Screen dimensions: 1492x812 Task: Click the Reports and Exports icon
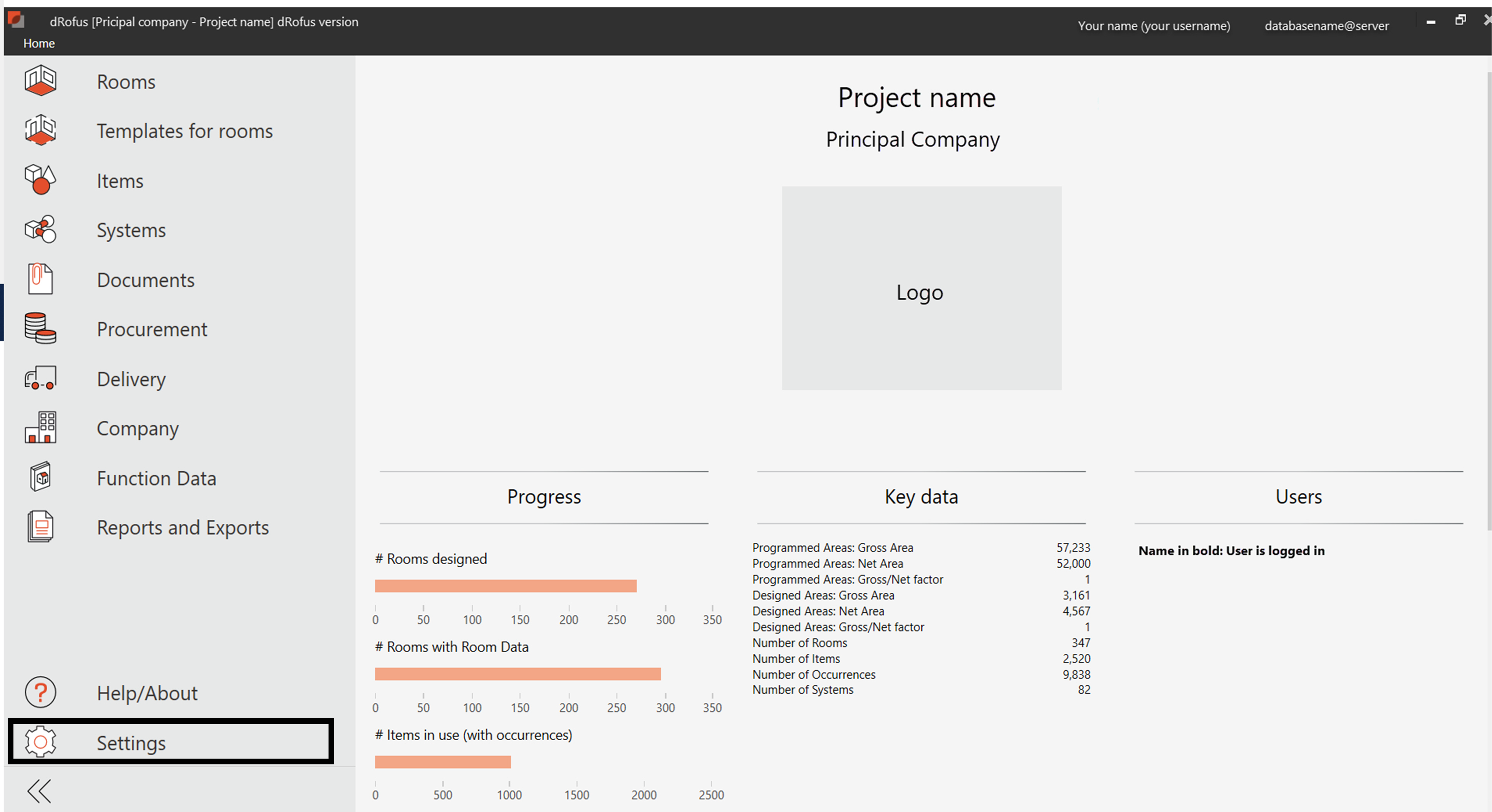40,527
